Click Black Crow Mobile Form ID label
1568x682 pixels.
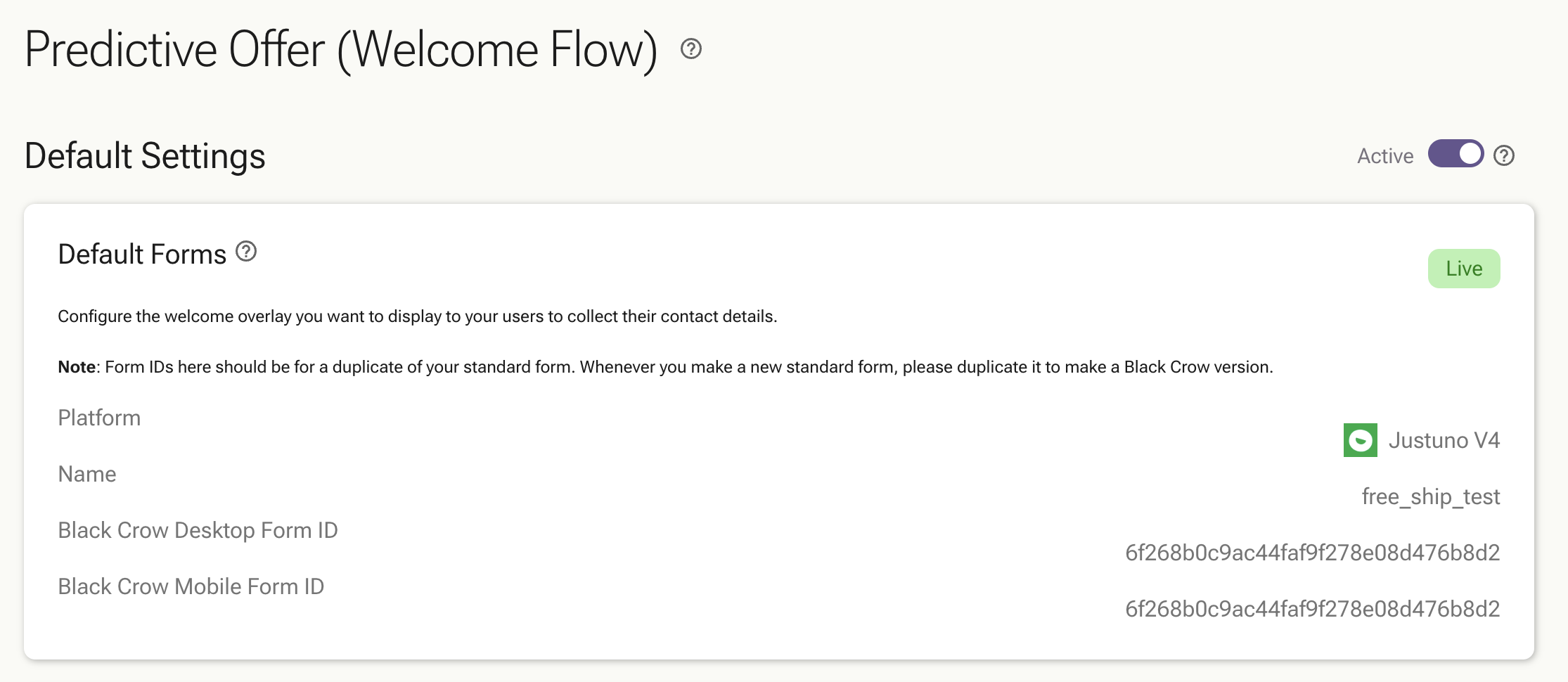(x=191, y=586)
